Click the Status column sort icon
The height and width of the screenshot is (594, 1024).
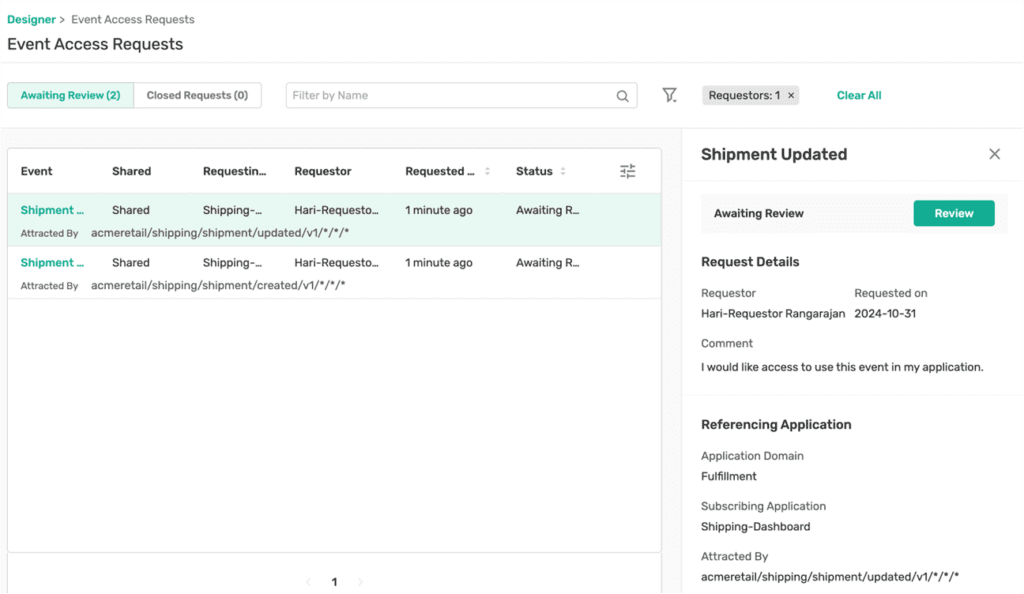tap(561, 171)
